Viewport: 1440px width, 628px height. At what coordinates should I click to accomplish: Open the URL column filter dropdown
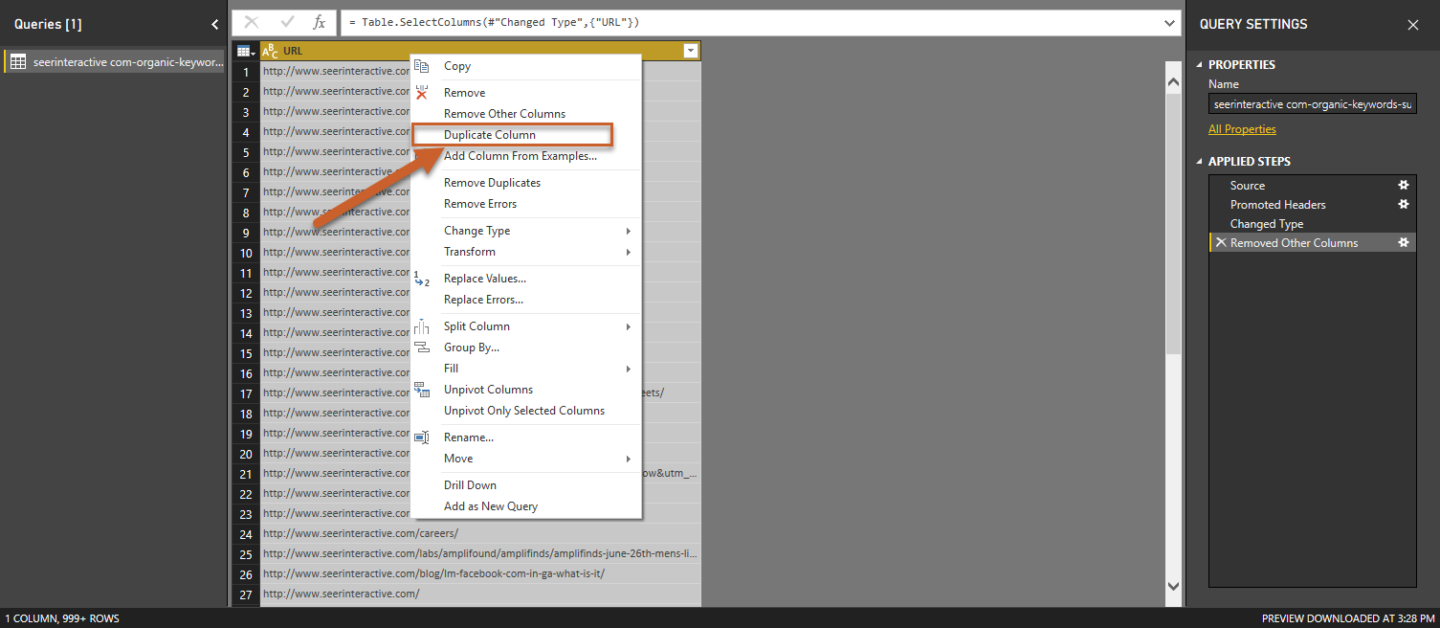pos(690,51)
